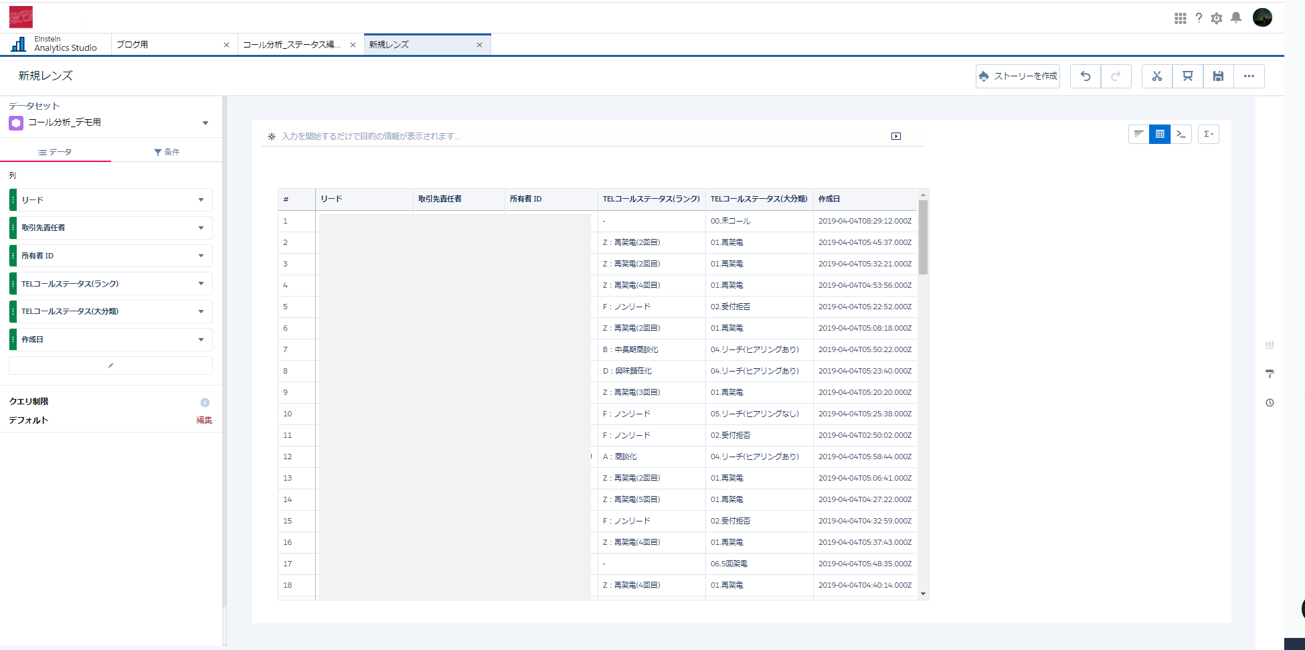1305x650 pixels.
Task: Open the sigma formula dropdown
Action: coord(1208,134)
